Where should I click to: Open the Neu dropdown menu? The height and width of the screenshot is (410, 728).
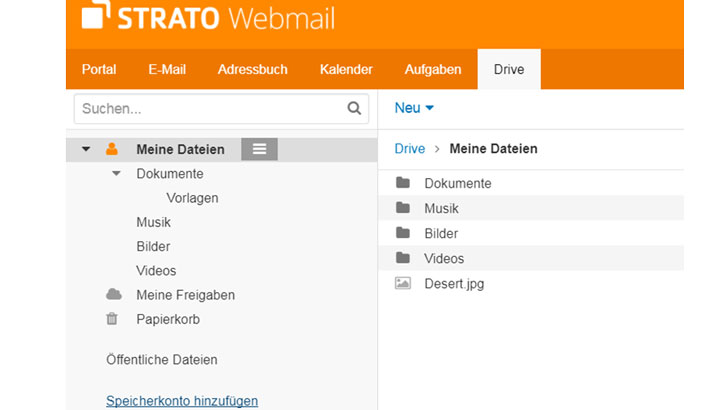click(414, 108)
